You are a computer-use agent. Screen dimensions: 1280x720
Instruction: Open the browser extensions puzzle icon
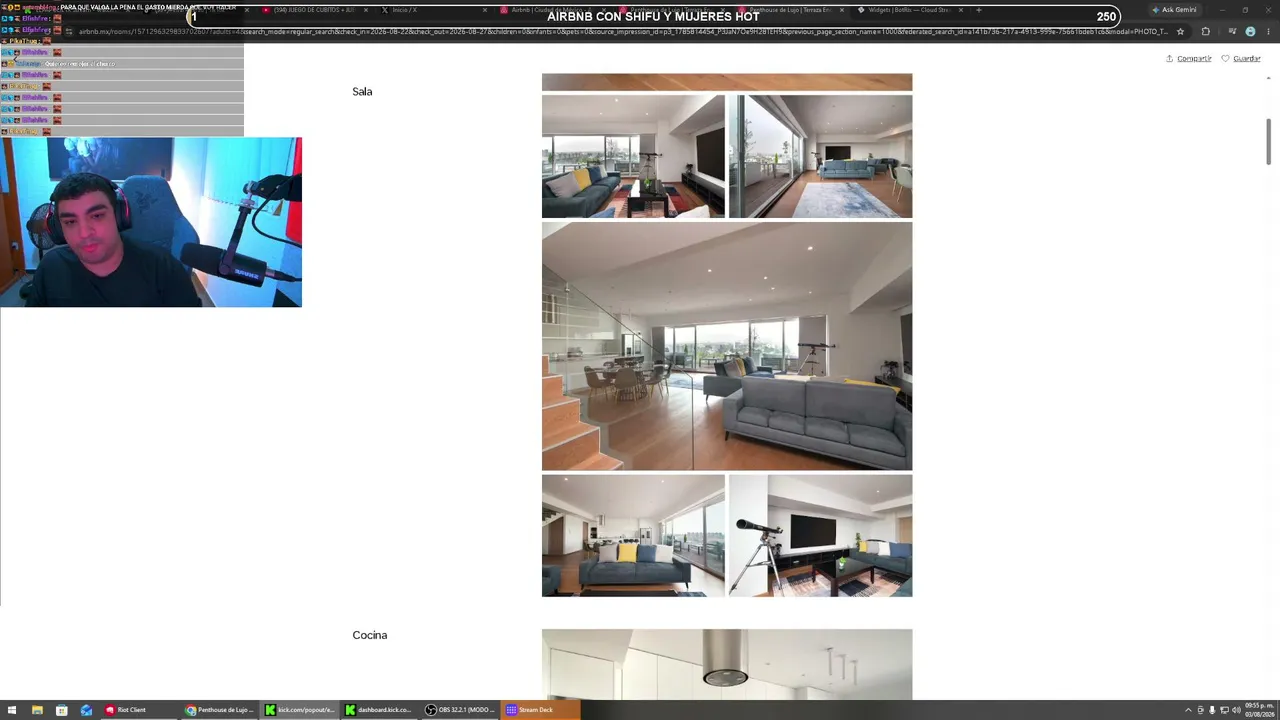(x=1205, y=31)
